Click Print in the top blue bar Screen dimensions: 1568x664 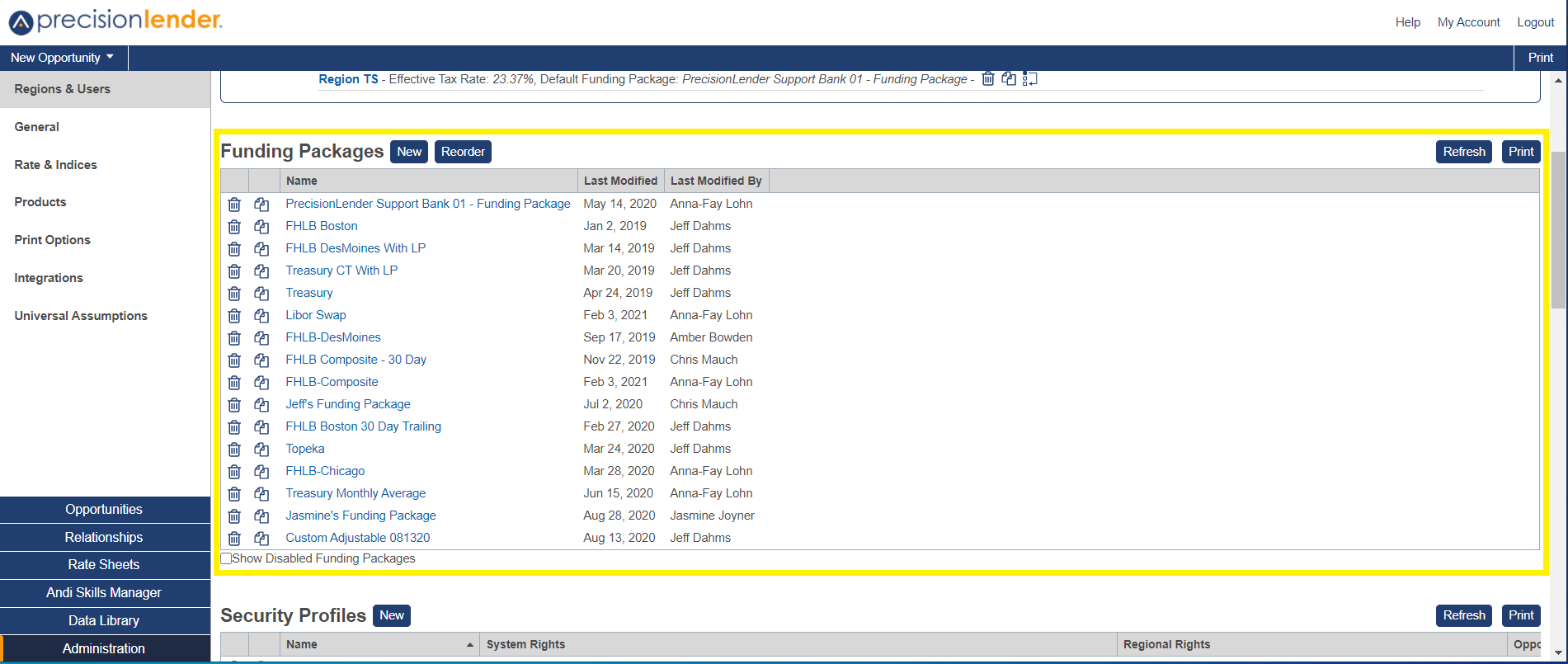(1540, 58)
